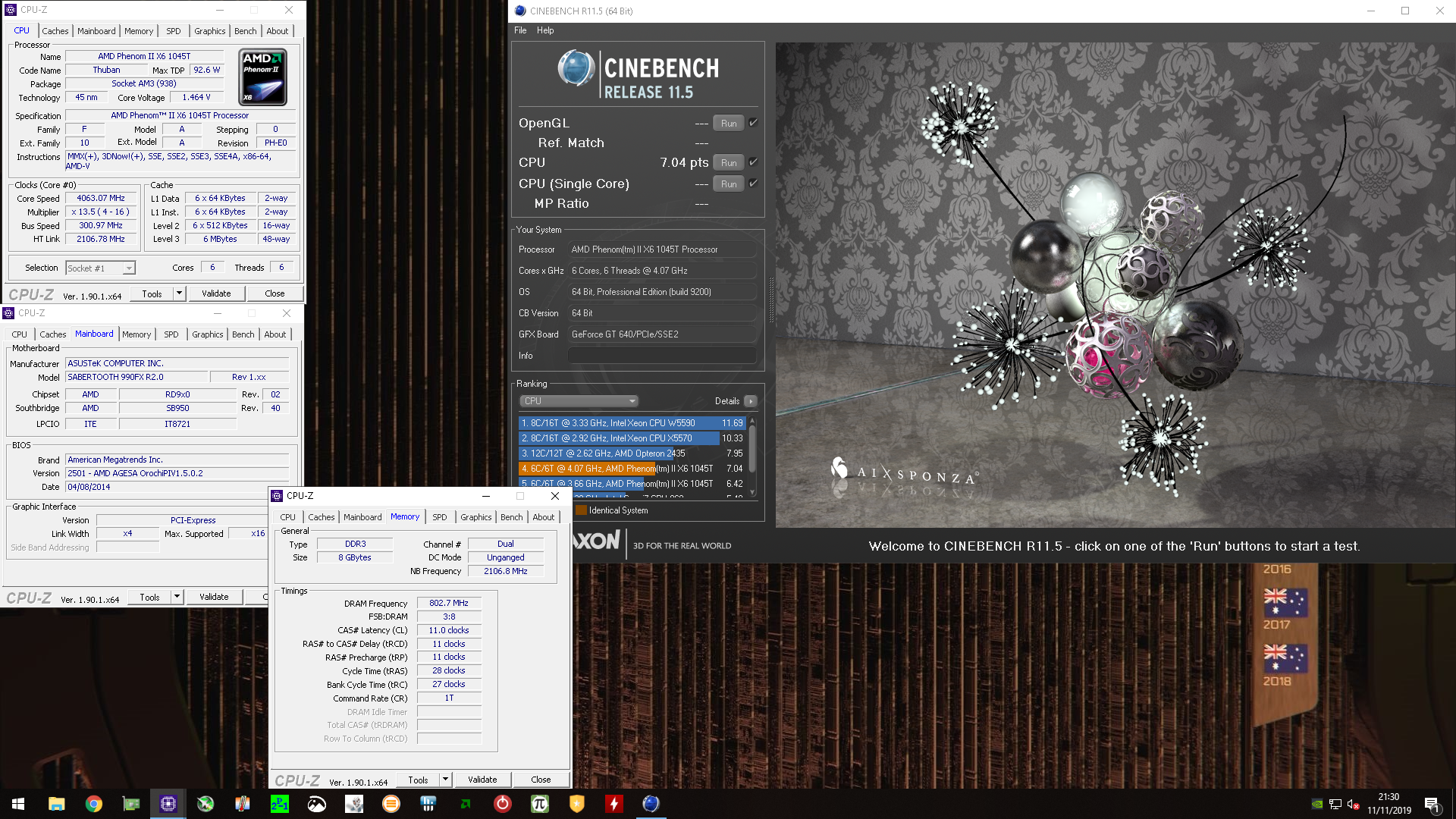Open the robot figure taskbar icon
Viewport: 1456px width, 819px height.
click(354, 804)
